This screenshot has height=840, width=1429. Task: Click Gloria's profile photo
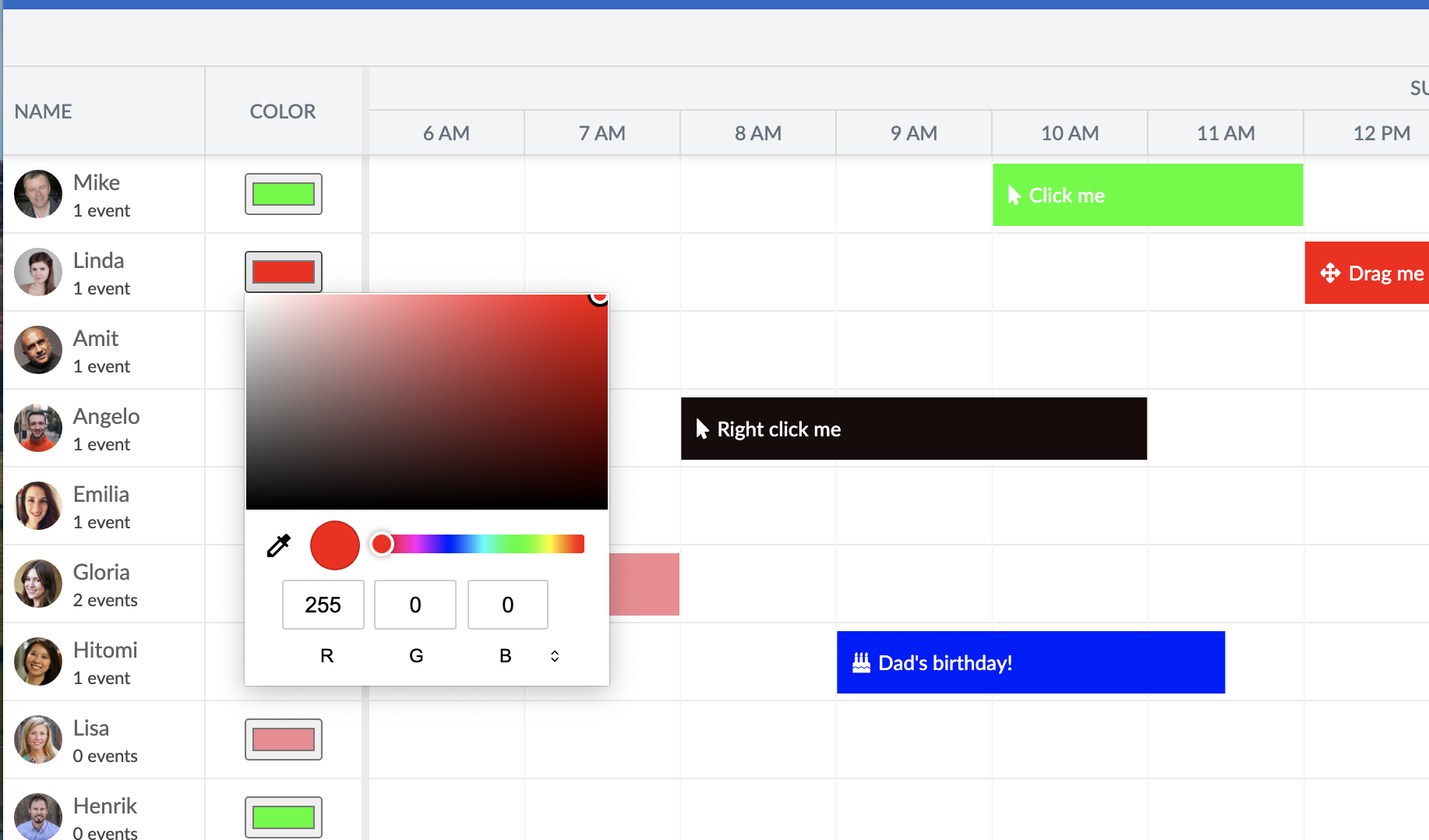(37, 584)
